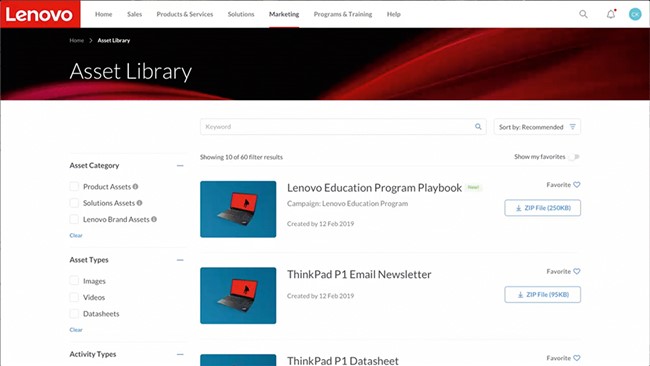Open the Sales menu
Screen dimensions: 650x366
coord(134,14)
